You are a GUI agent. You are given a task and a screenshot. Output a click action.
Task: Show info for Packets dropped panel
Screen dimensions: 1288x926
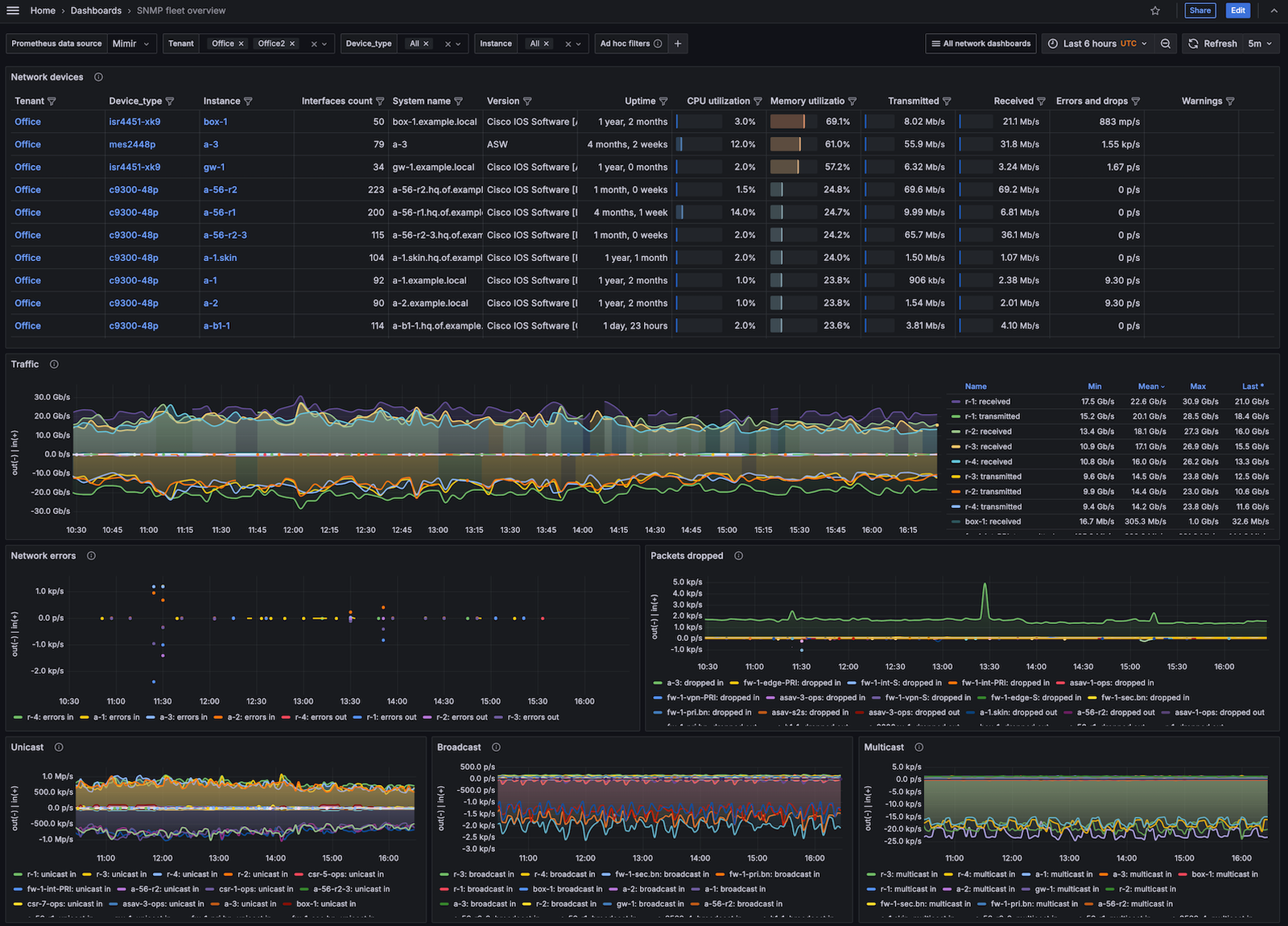(738, 556)
